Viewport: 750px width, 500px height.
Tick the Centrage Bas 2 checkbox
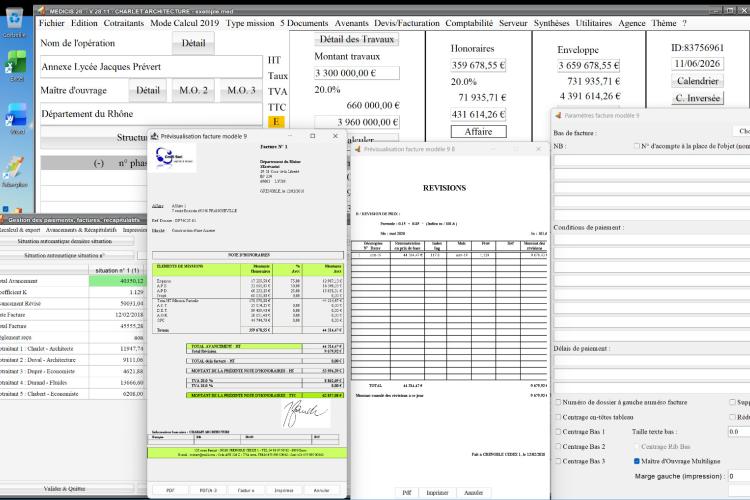pyautogui.click(x=558, y=446)
